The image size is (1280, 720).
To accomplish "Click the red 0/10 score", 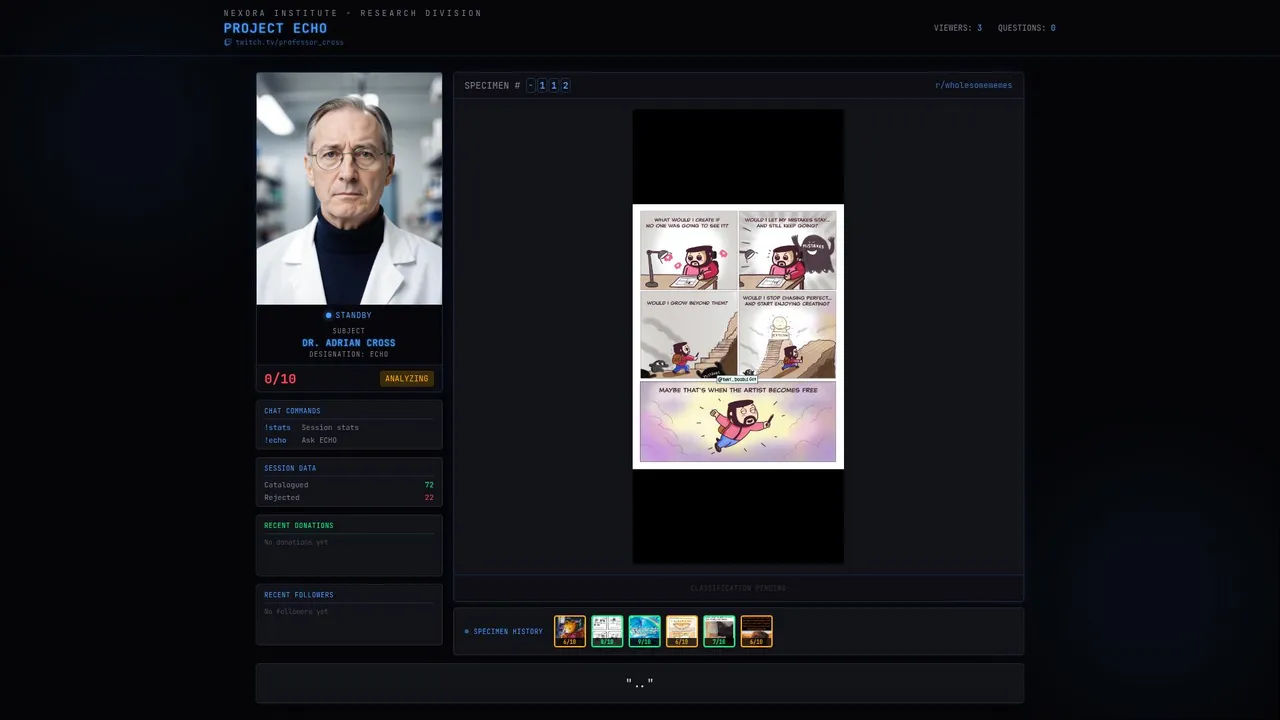I will [x=280, y=379].
